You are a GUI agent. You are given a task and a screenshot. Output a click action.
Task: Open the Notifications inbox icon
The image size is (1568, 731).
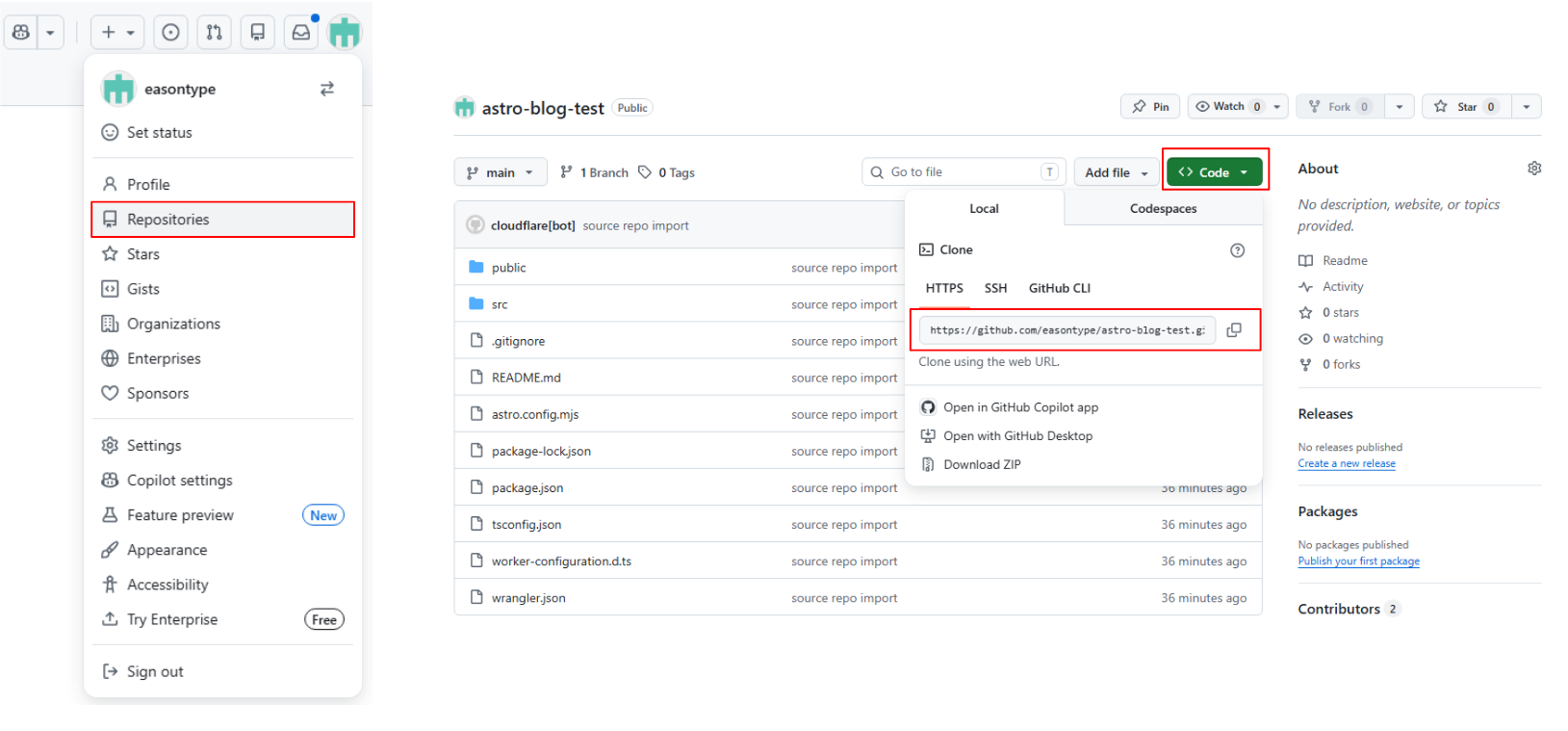click(301, 32)
